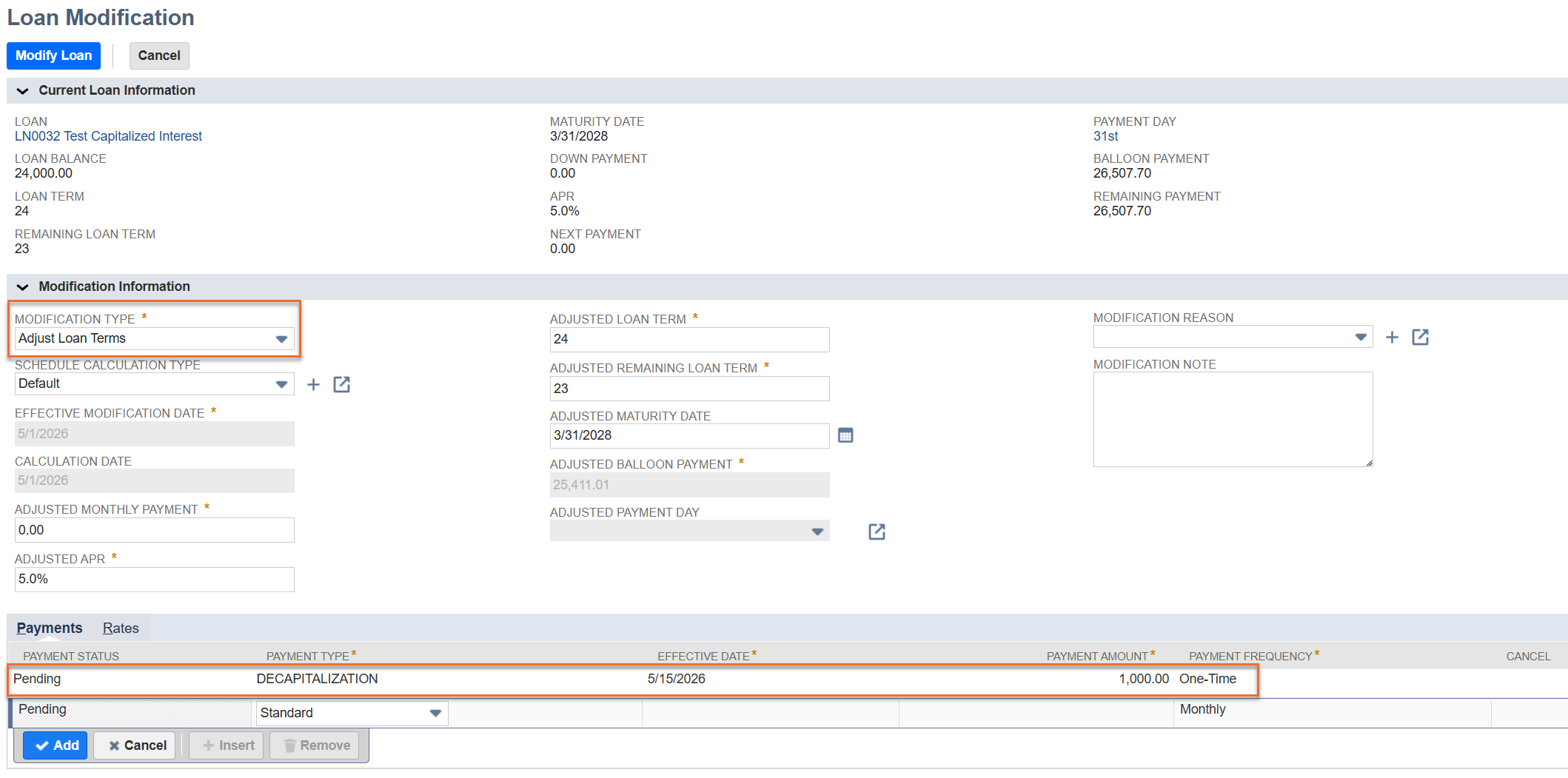Expand the Schedule Calculation Type dropdown
1568x778 pixels.
point(281,384)
